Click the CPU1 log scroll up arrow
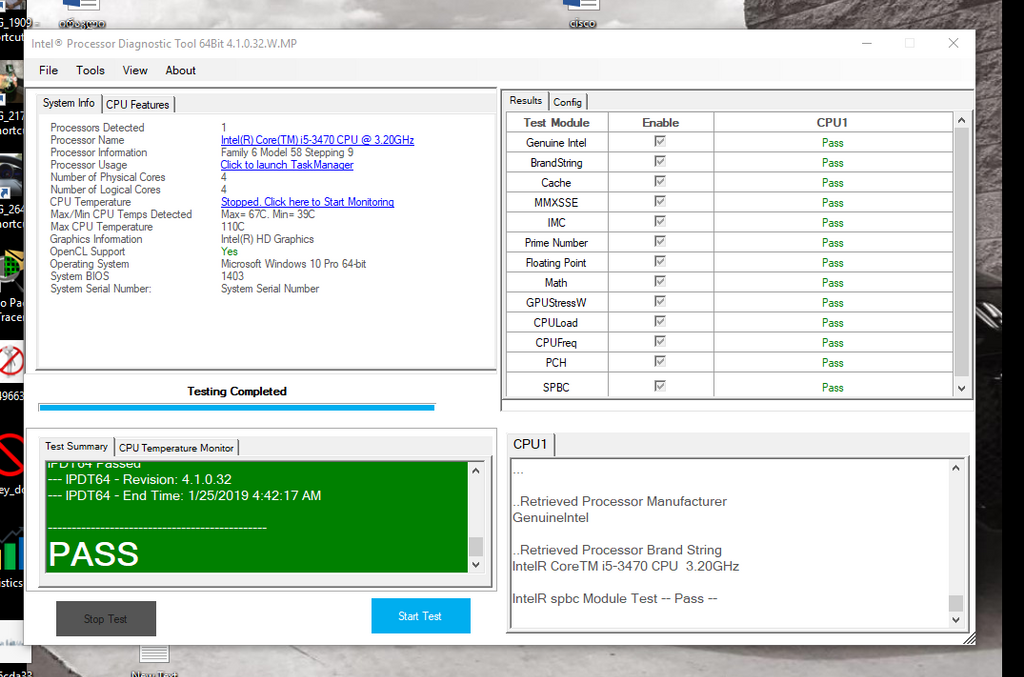 956,468
